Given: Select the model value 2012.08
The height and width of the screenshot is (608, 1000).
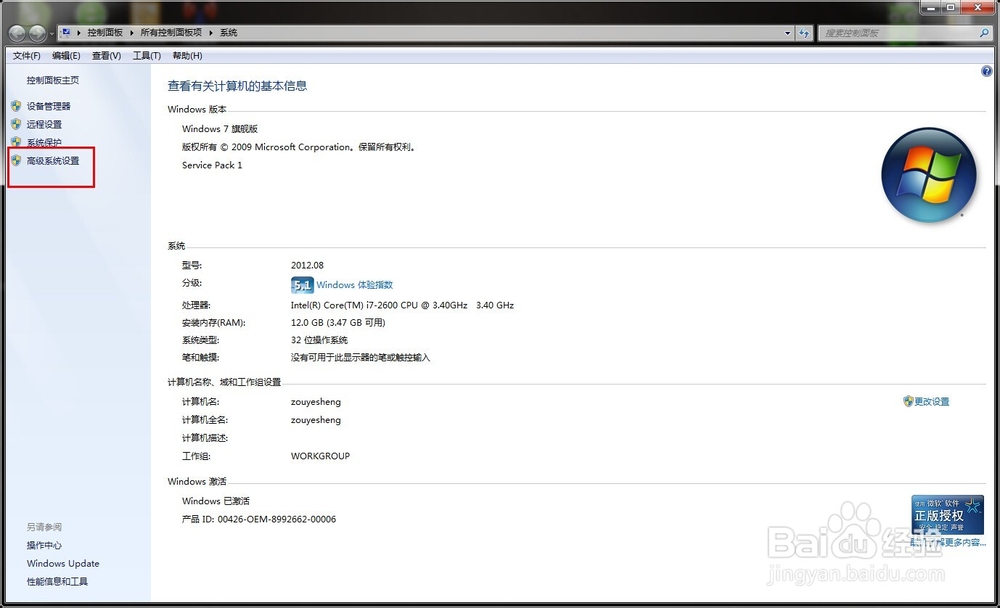Looking at the screenshot, I should [x=307, y=265].
